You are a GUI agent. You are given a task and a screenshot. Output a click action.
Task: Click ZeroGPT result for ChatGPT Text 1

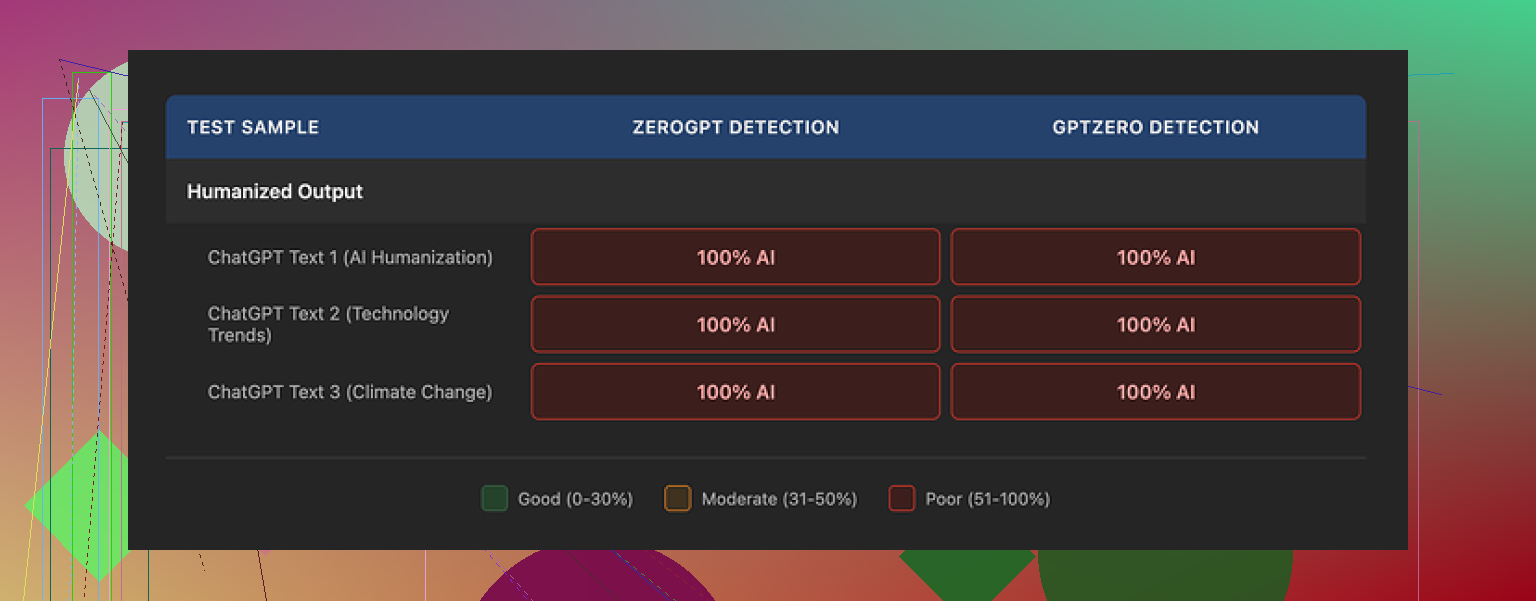735,257
